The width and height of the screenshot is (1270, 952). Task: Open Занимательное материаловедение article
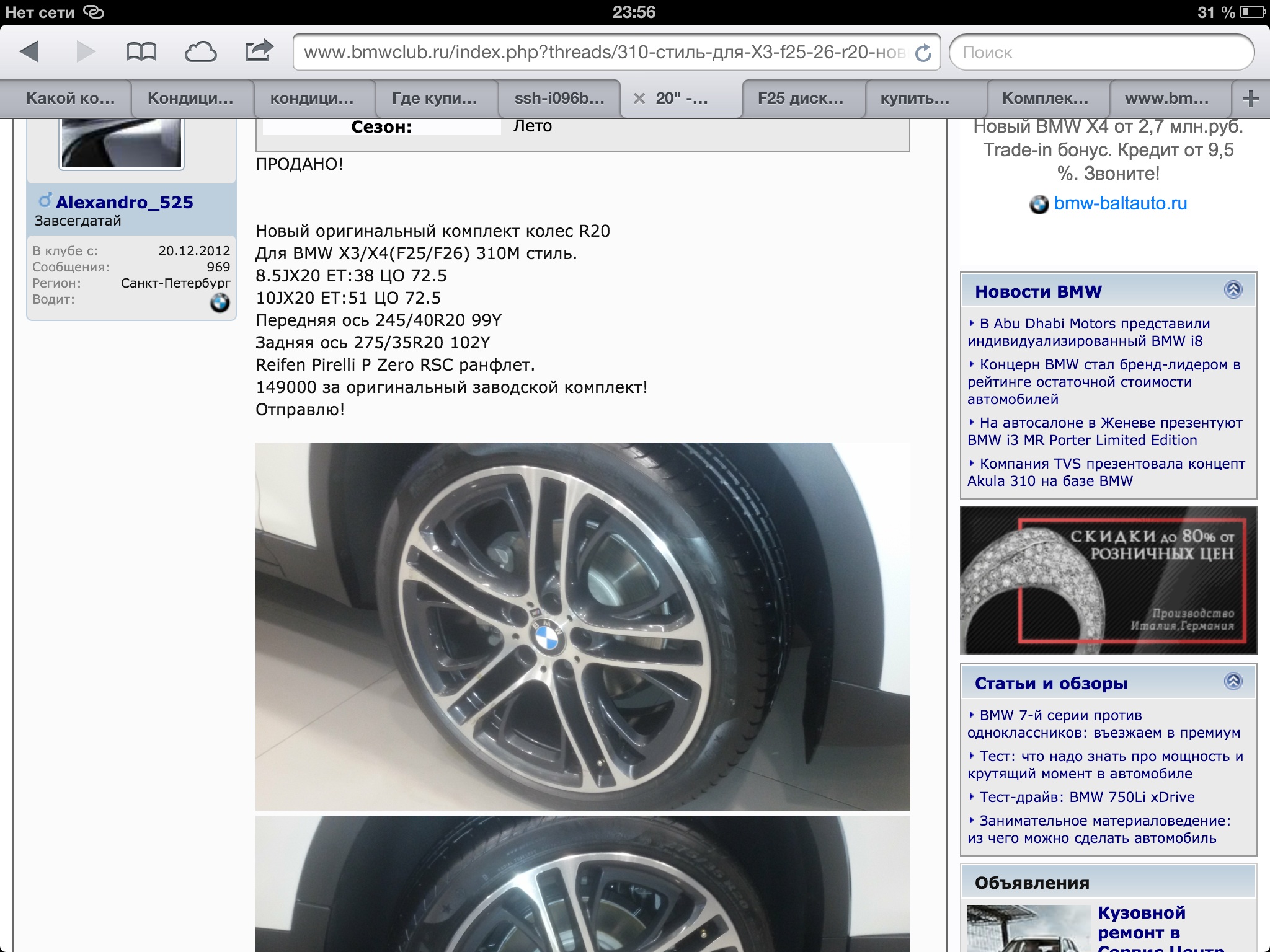[1099, 829]
